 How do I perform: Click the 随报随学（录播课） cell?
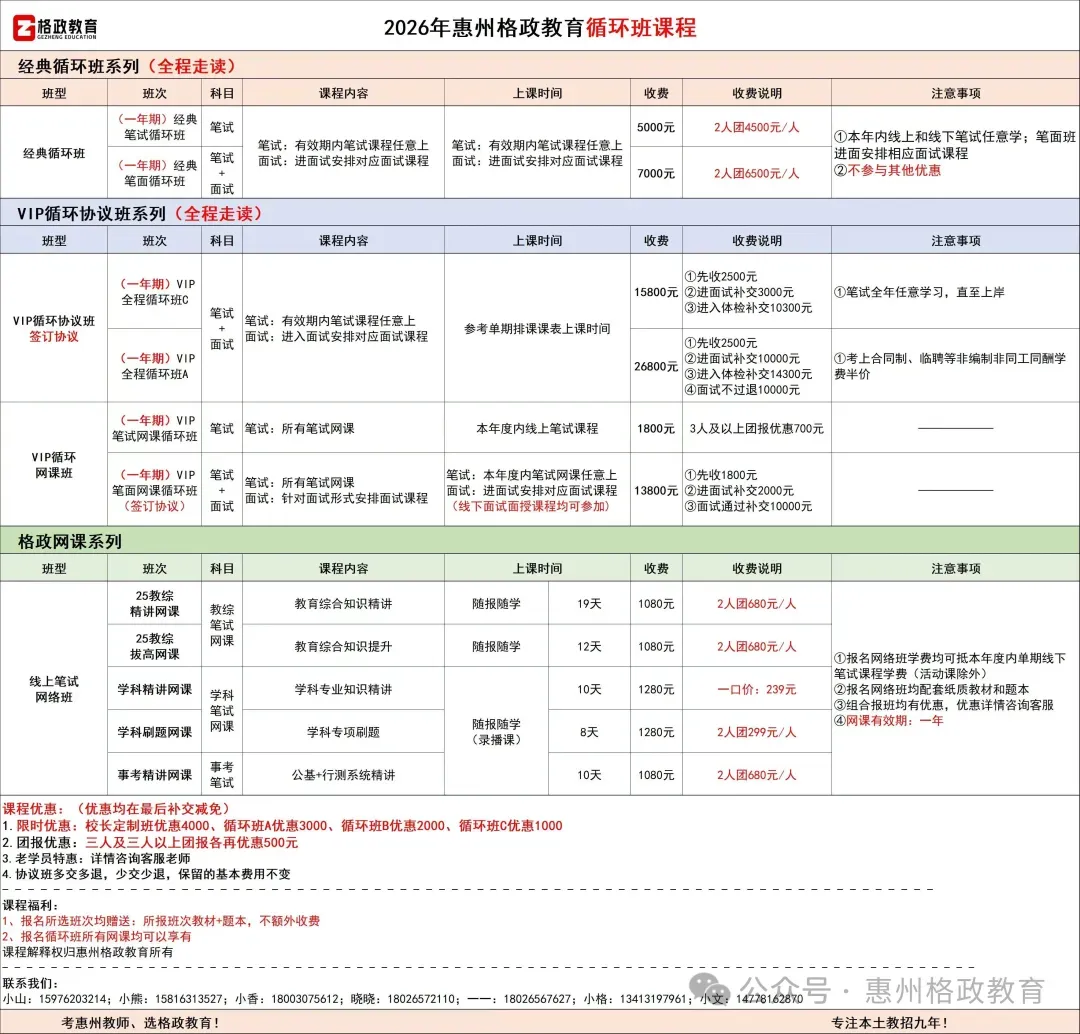click(496, 732)
